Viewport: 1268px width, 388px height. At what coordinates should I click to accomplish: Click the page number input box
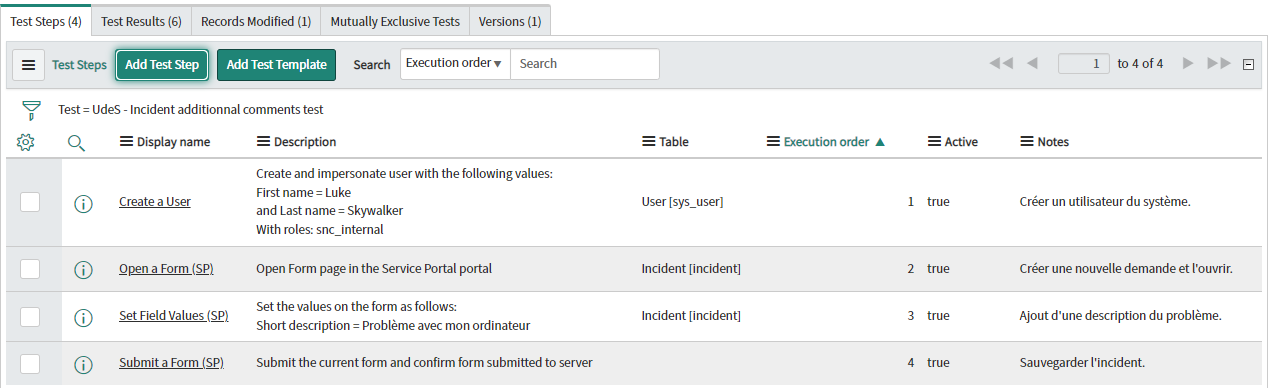click(1084, 64)
